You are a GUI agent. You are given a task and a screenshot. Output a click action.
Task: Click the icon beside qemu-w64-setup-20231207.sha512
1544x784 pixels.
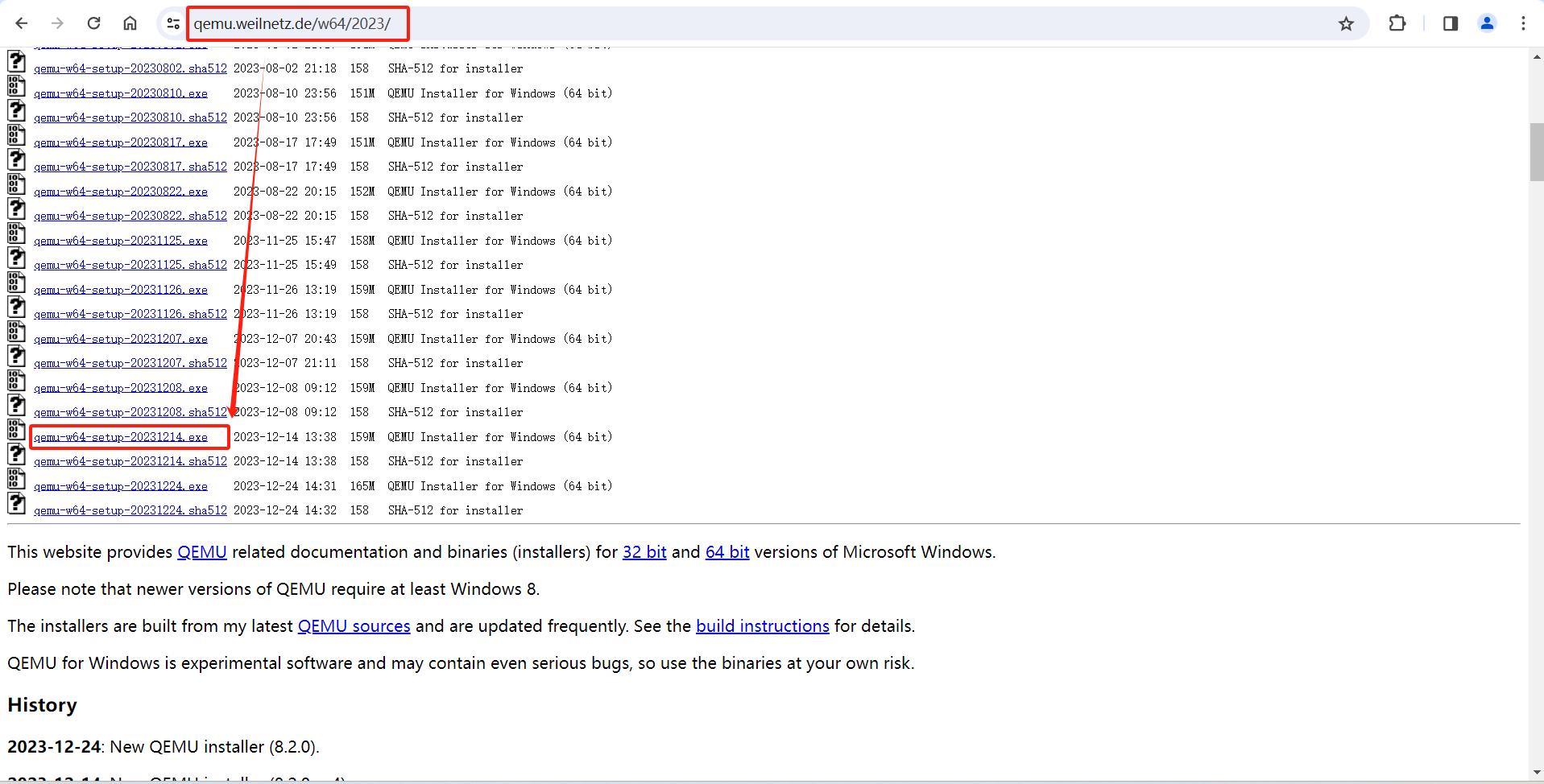(16, 356)
